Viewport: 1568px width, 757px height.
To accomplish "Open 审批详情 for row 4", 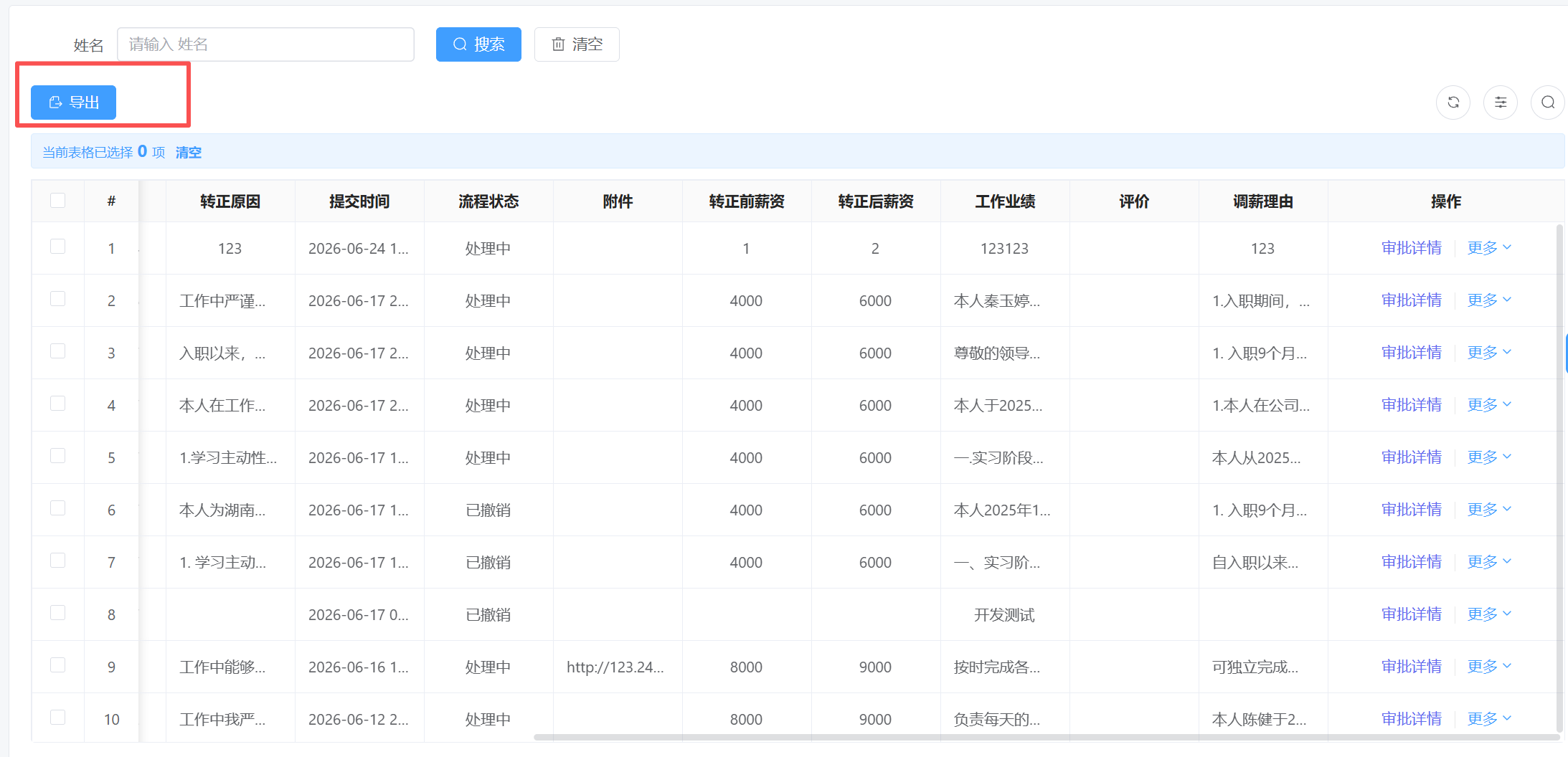I will coord(1412,405).
